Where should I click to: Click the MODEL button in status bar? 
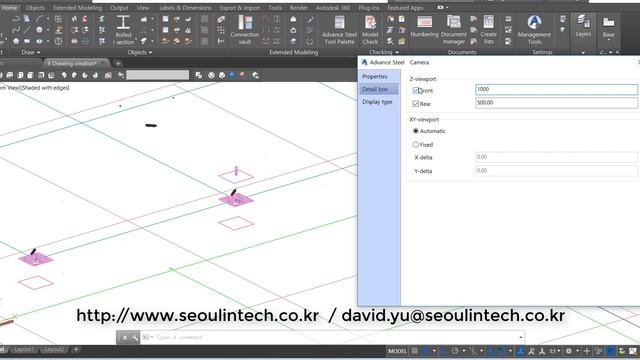[x=397, y=351]
